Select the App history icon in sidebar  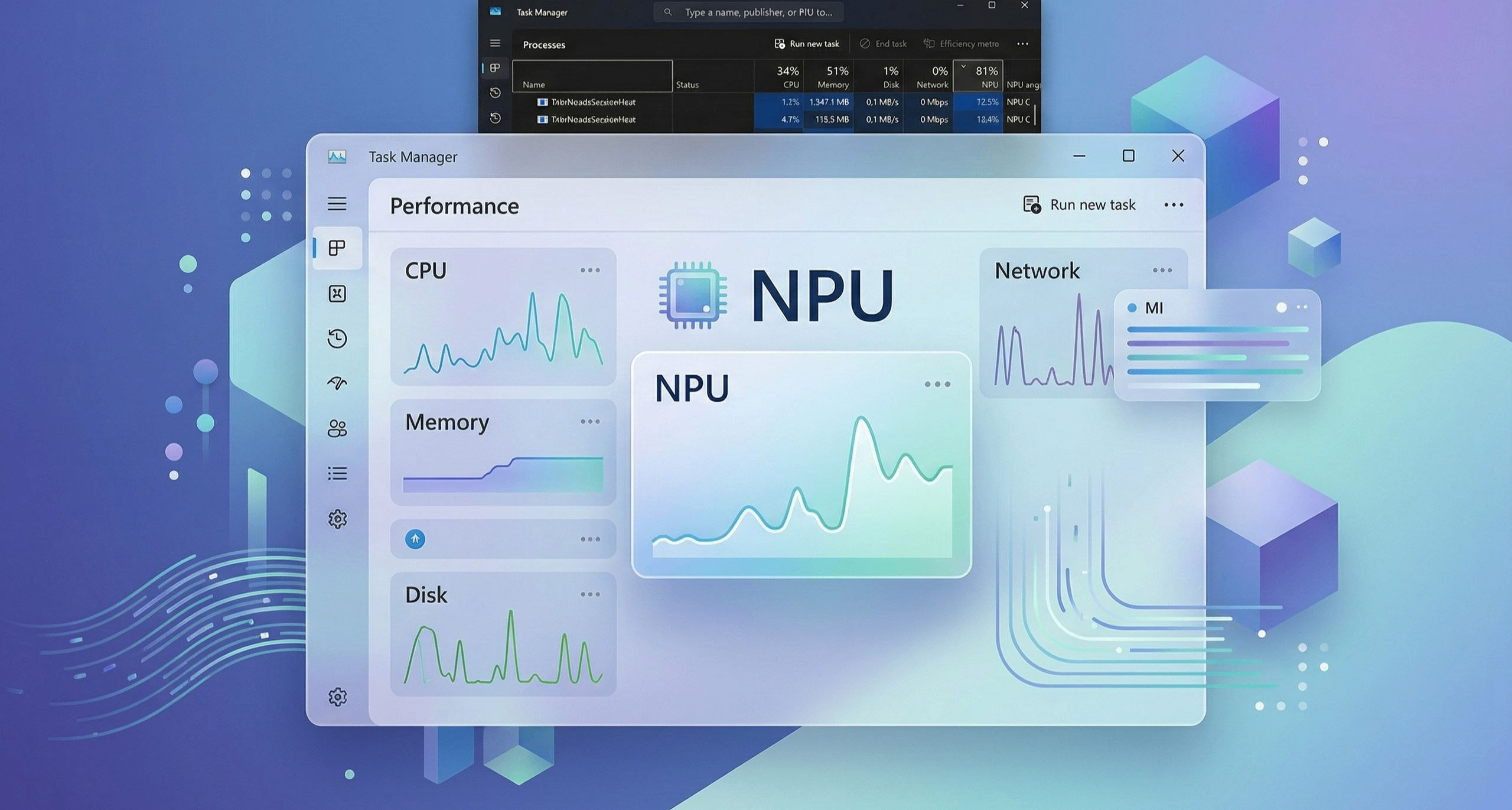[x=337, y=339]
